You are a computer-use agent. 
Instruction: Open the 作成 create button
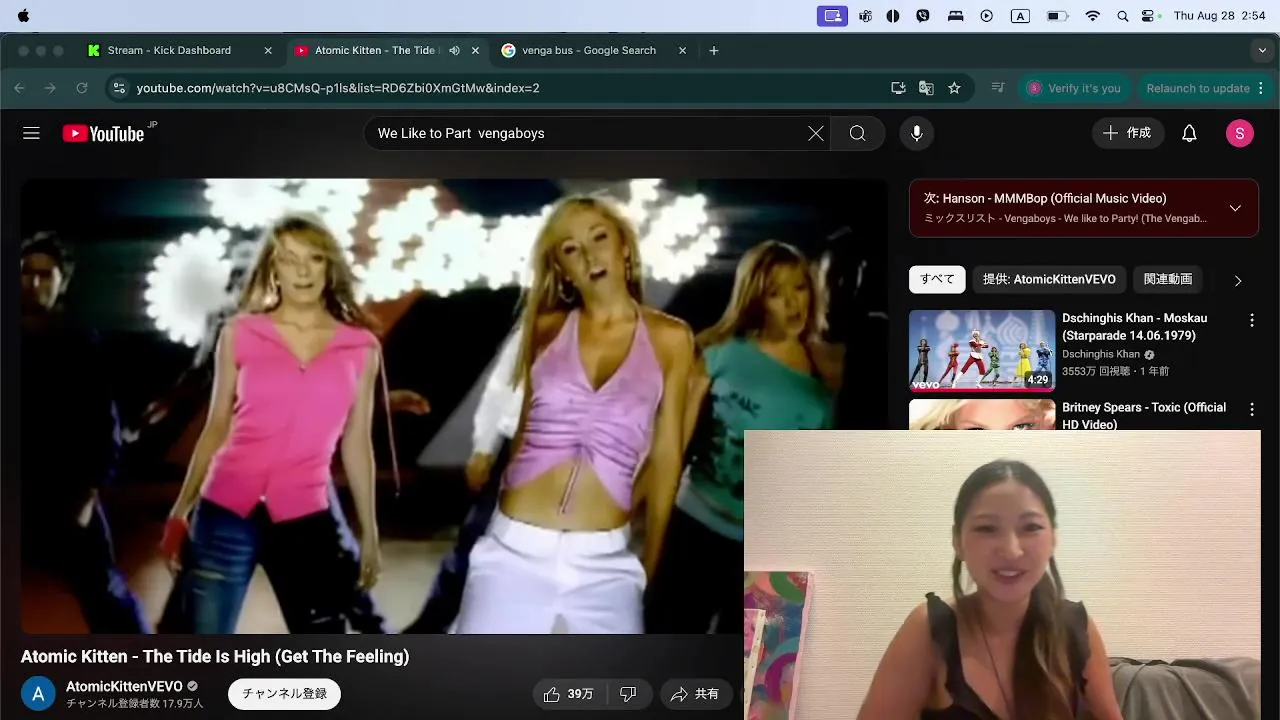[x=1128, y=133]
